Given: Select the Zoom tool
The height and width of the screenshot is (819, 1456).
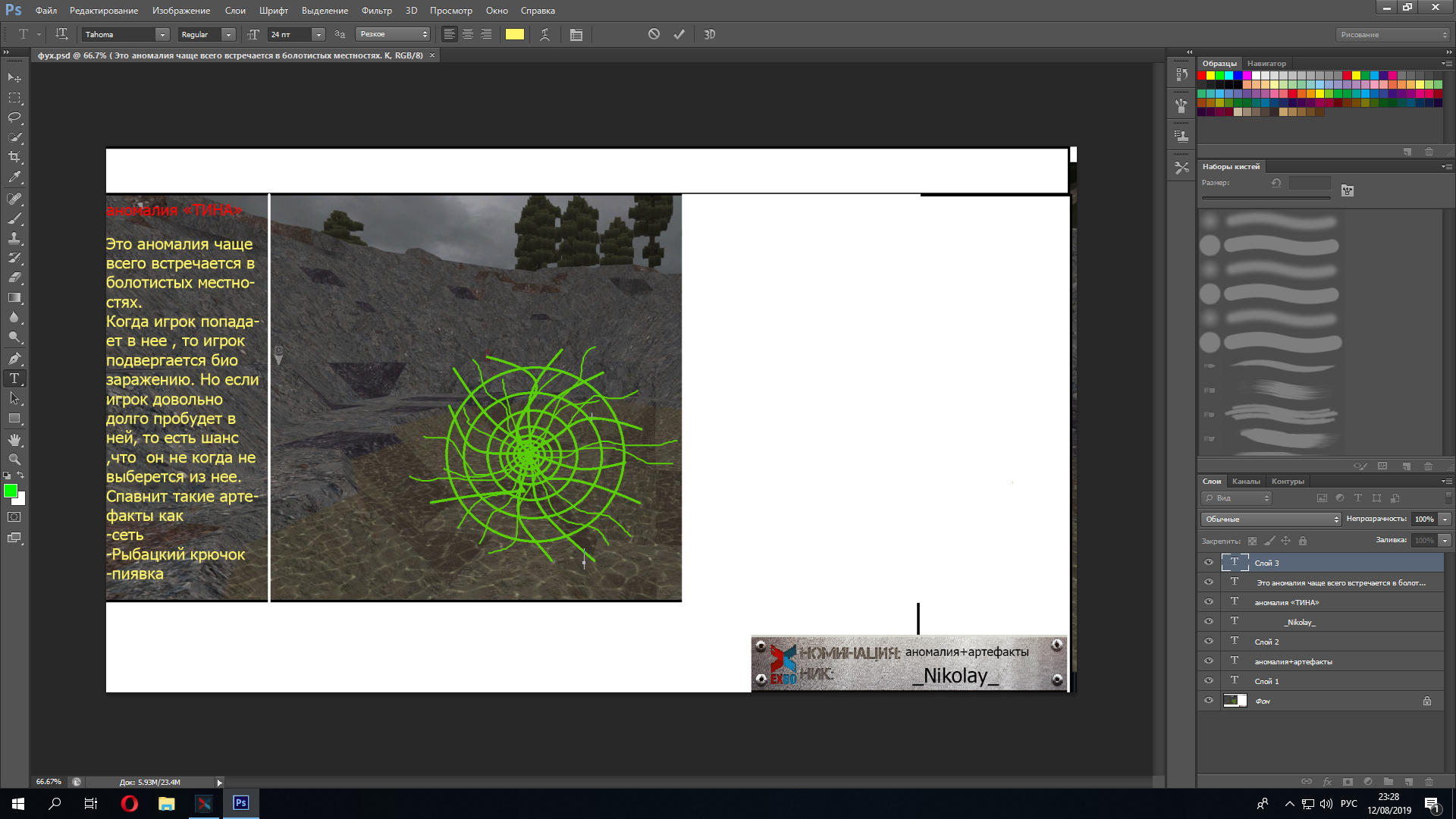Looking at the screenshot, I should (14, 460).
